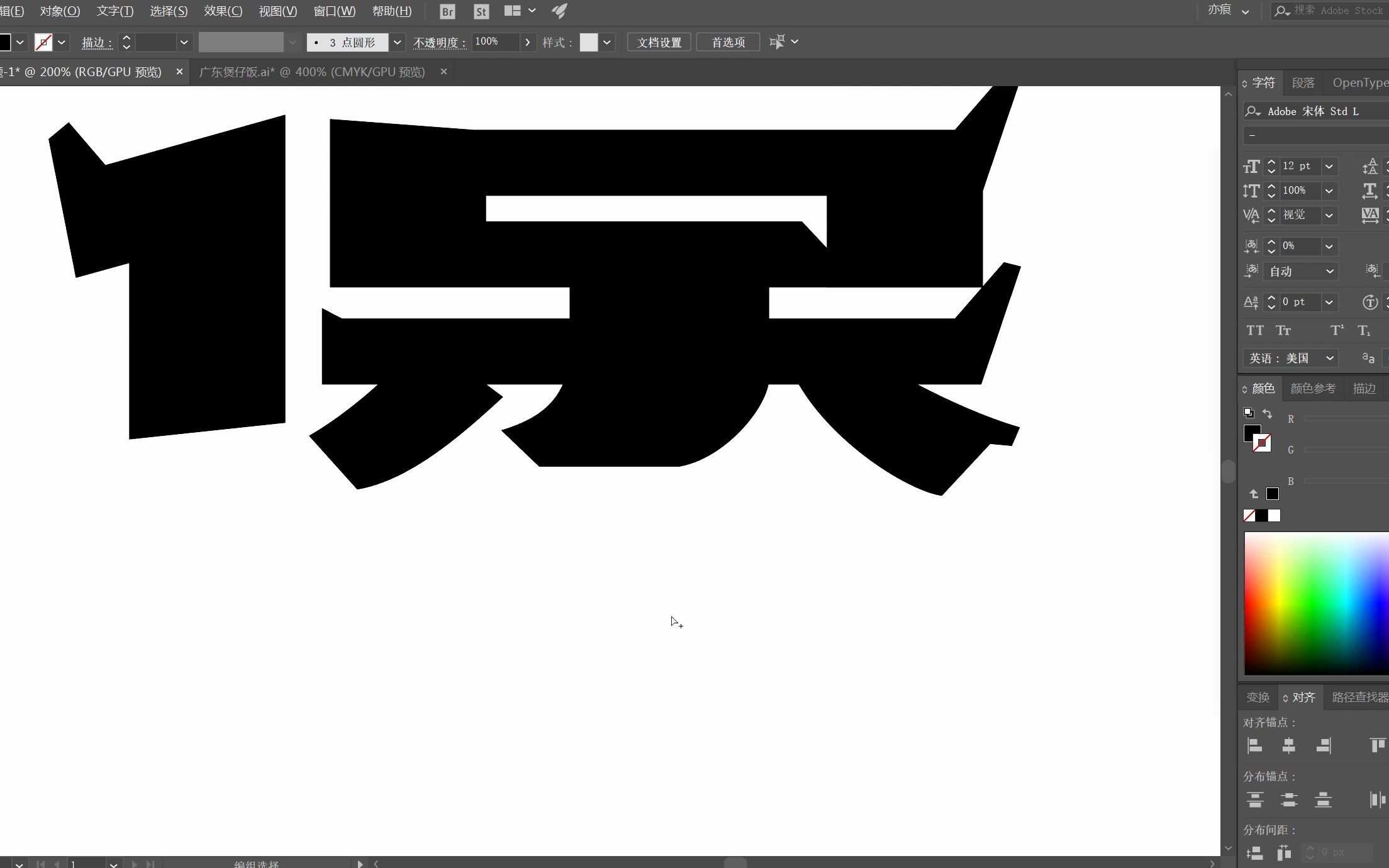Open the 首选项 button

(727, 42)
